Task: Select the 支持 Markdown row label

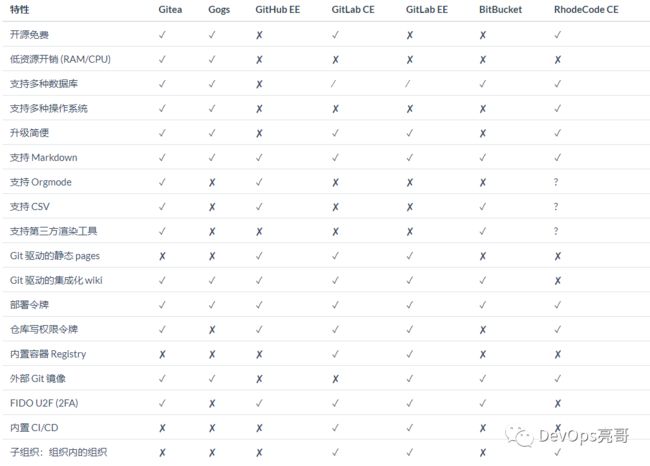Action: click(44, 158)
